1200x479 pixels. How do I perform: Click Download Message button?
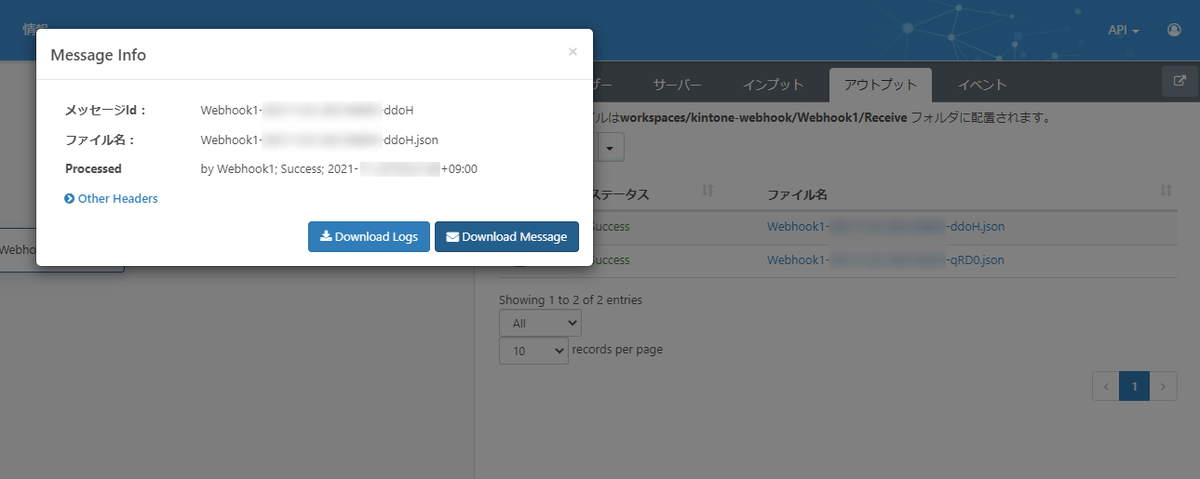coord(506,237)
